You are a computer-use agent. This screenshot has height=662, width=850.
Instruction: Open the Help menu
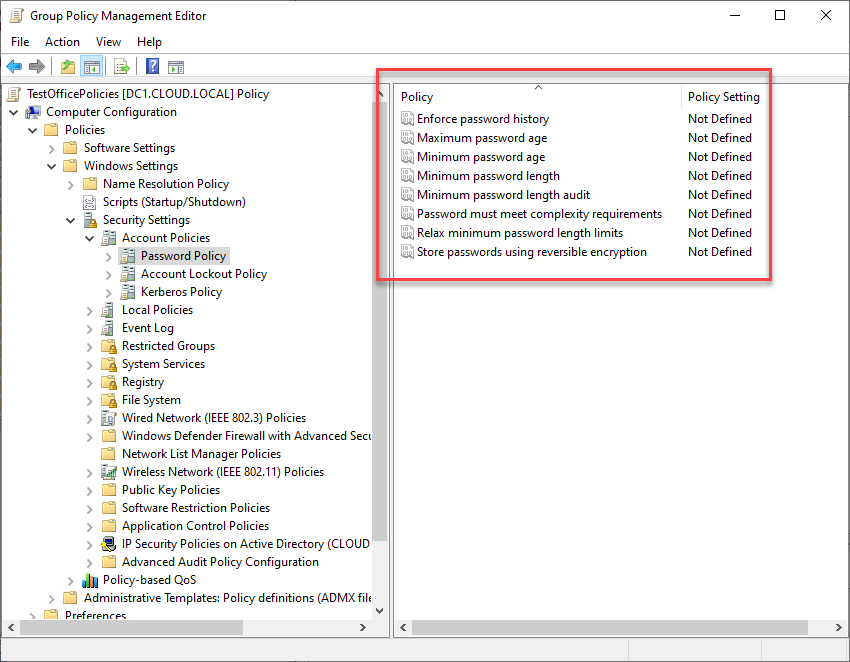point(149,42)
